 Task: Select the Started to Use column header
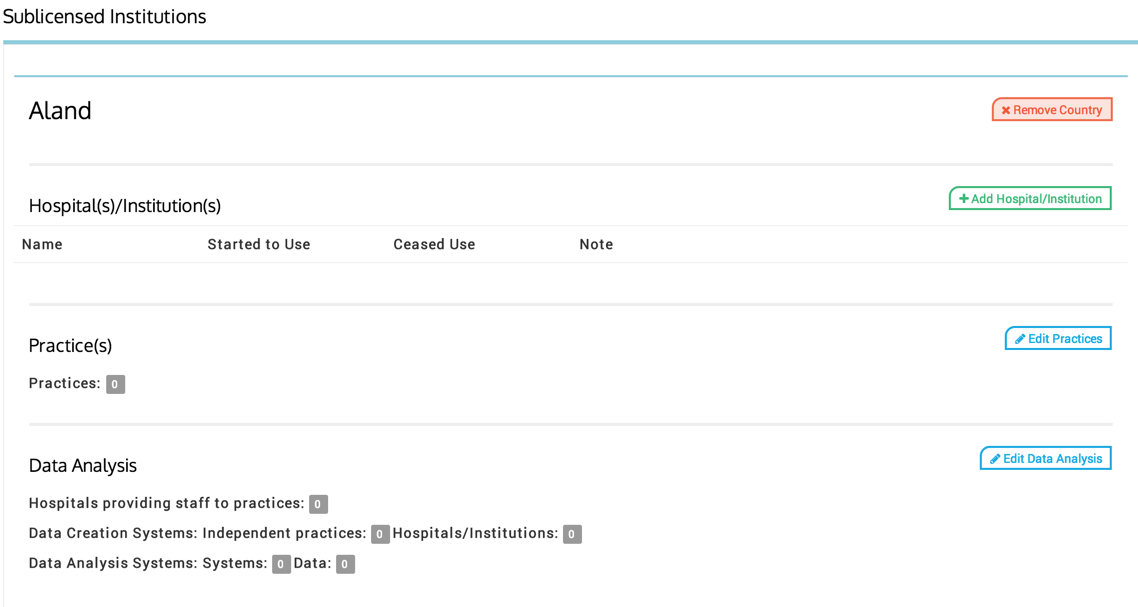[x=259, y=245]
